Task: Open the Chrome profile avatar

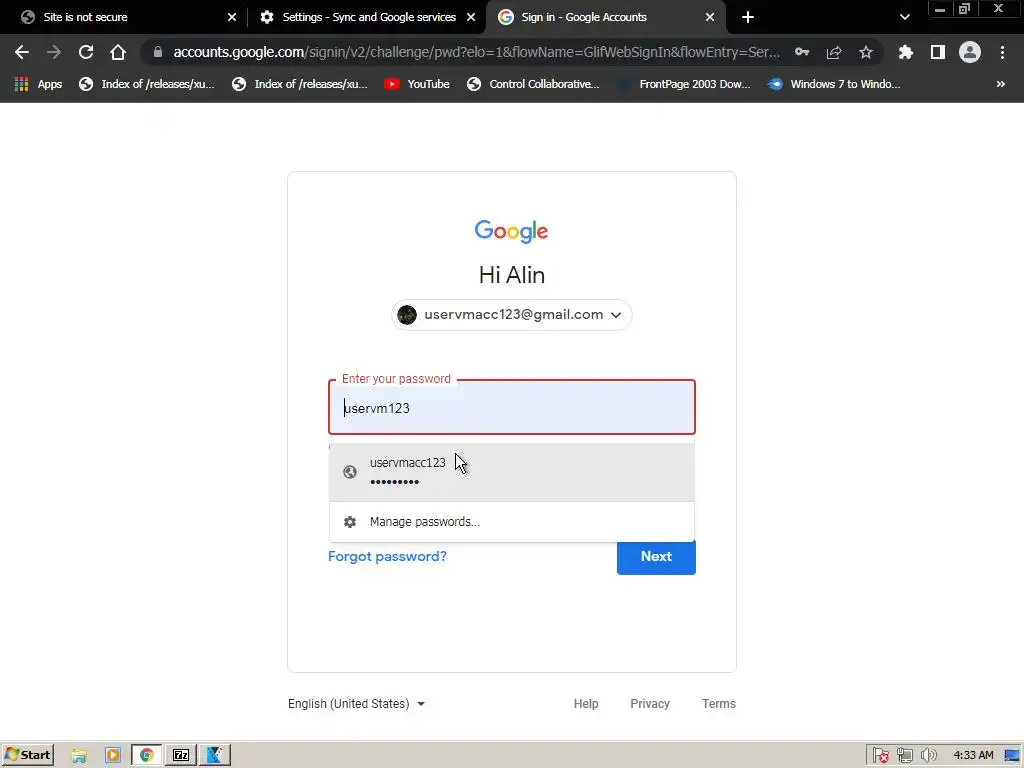Action: (970, 52)
